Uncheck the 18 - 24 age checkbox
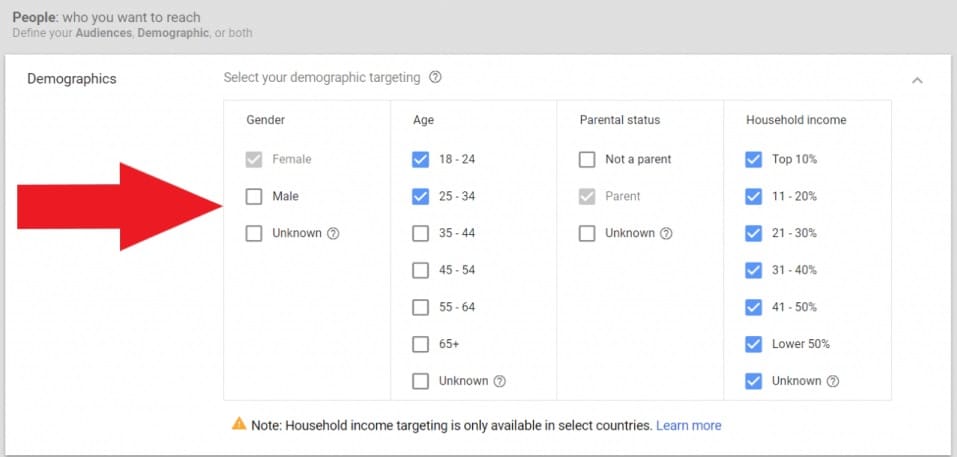Viewport: 957px width, 457px height. pos(421,160)
